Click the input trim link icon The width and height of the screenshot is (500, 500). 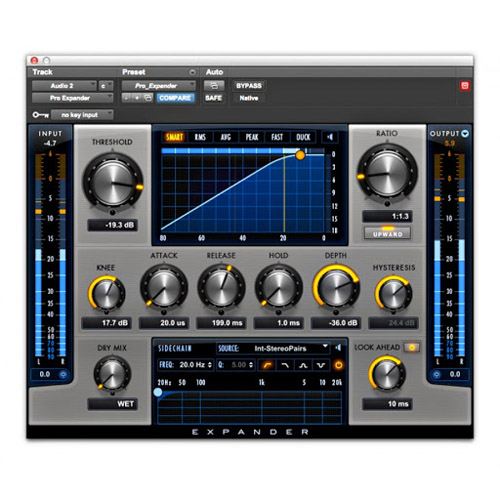pyautogui.click(x=63, y=374)
